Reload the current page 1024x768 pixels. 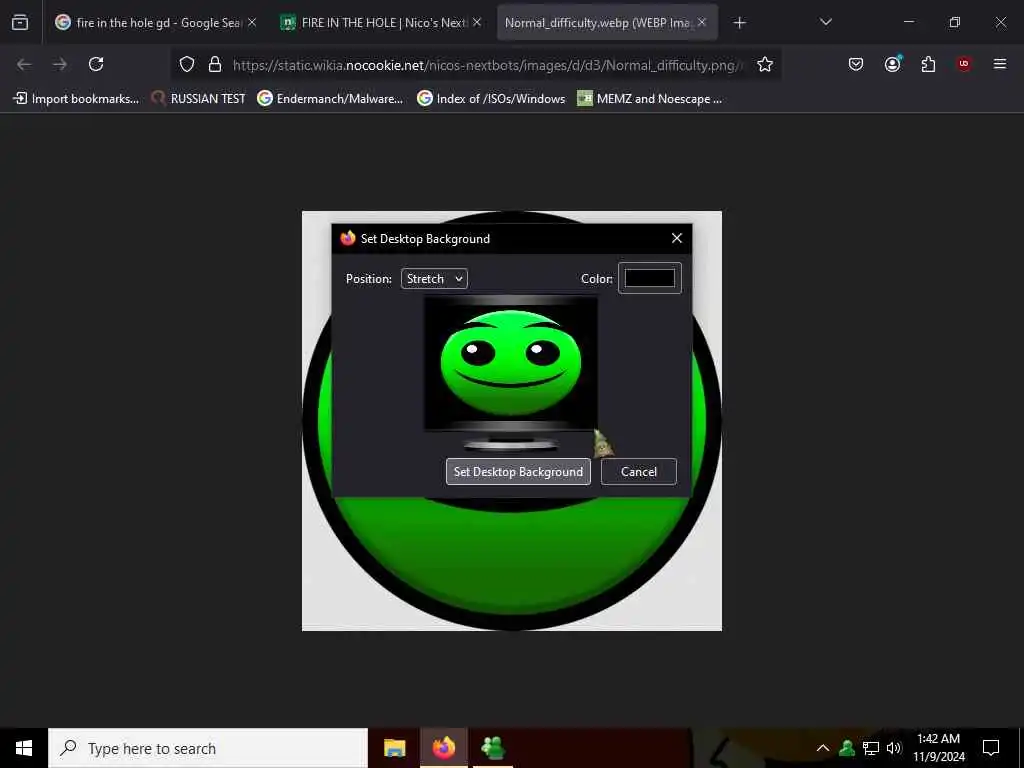[x=96, y=64]
